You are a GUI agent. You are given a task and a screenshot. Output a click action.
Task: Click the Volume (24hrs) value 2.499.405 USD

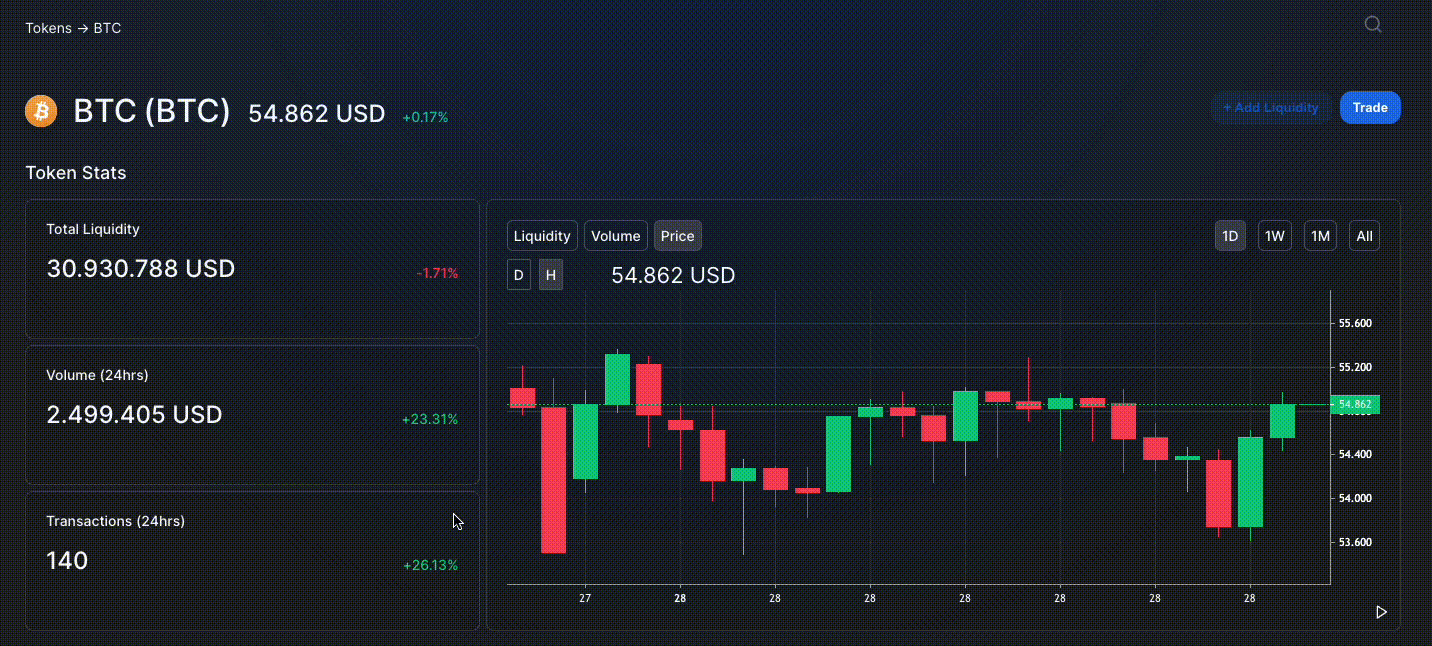coord(134,415)
